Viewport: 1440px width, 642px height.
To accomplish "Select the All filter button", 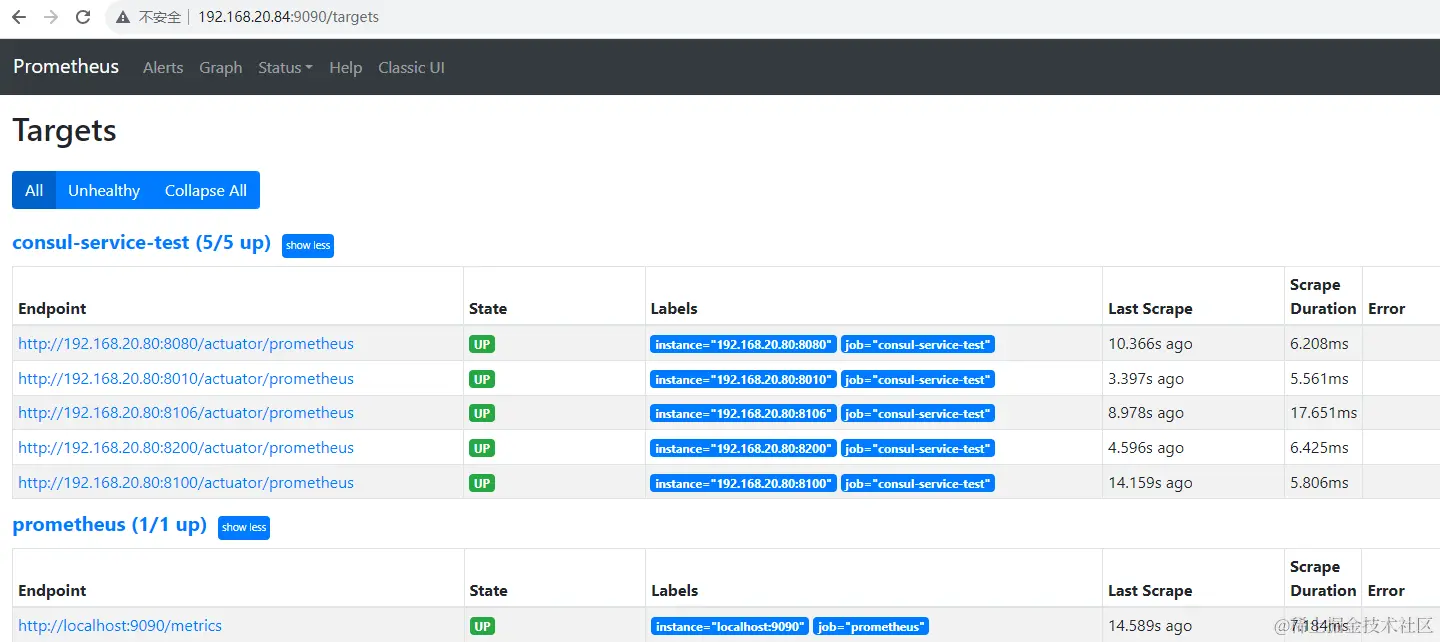I will [34, 190].
